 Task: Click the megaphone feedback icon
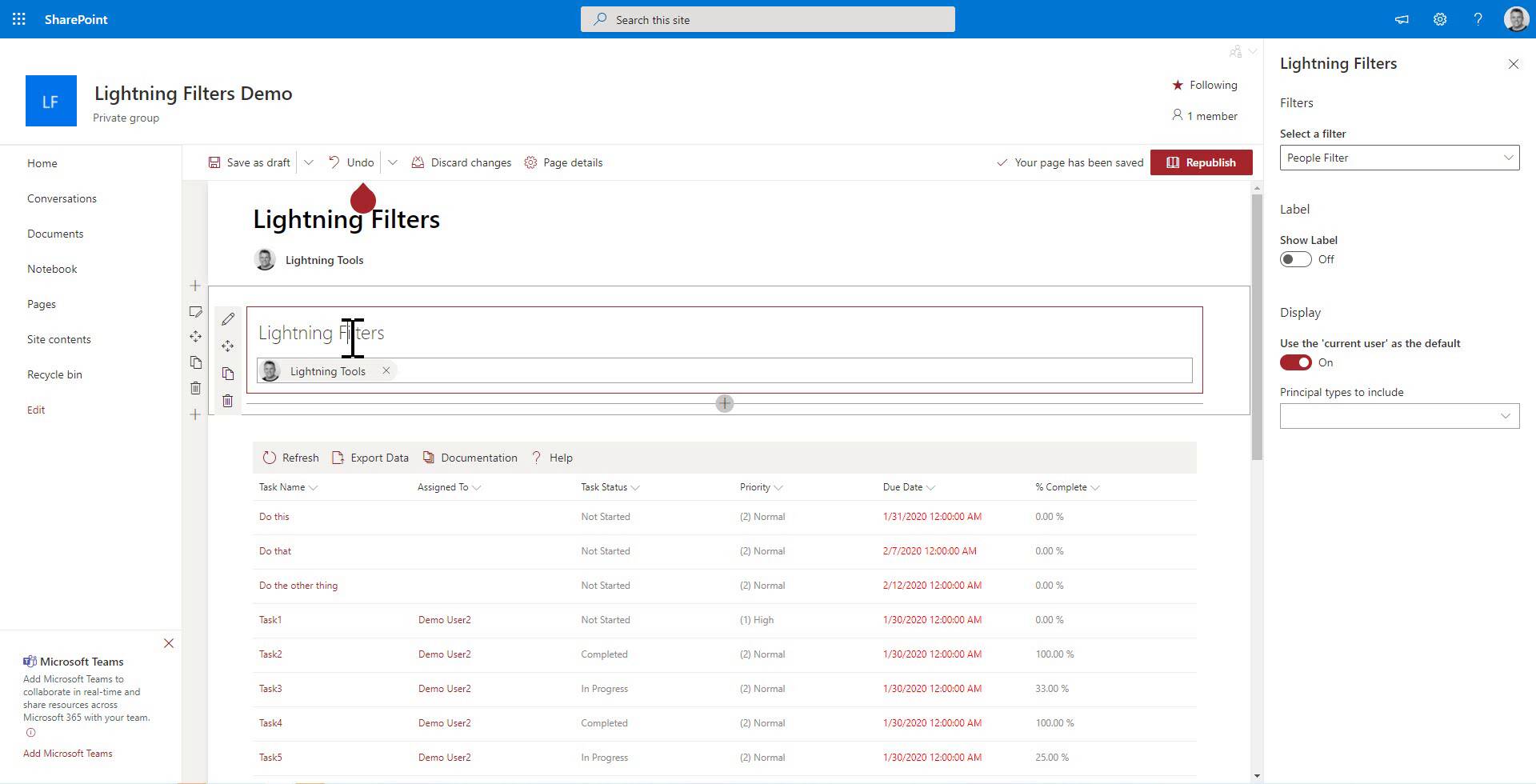(1402, 19)
